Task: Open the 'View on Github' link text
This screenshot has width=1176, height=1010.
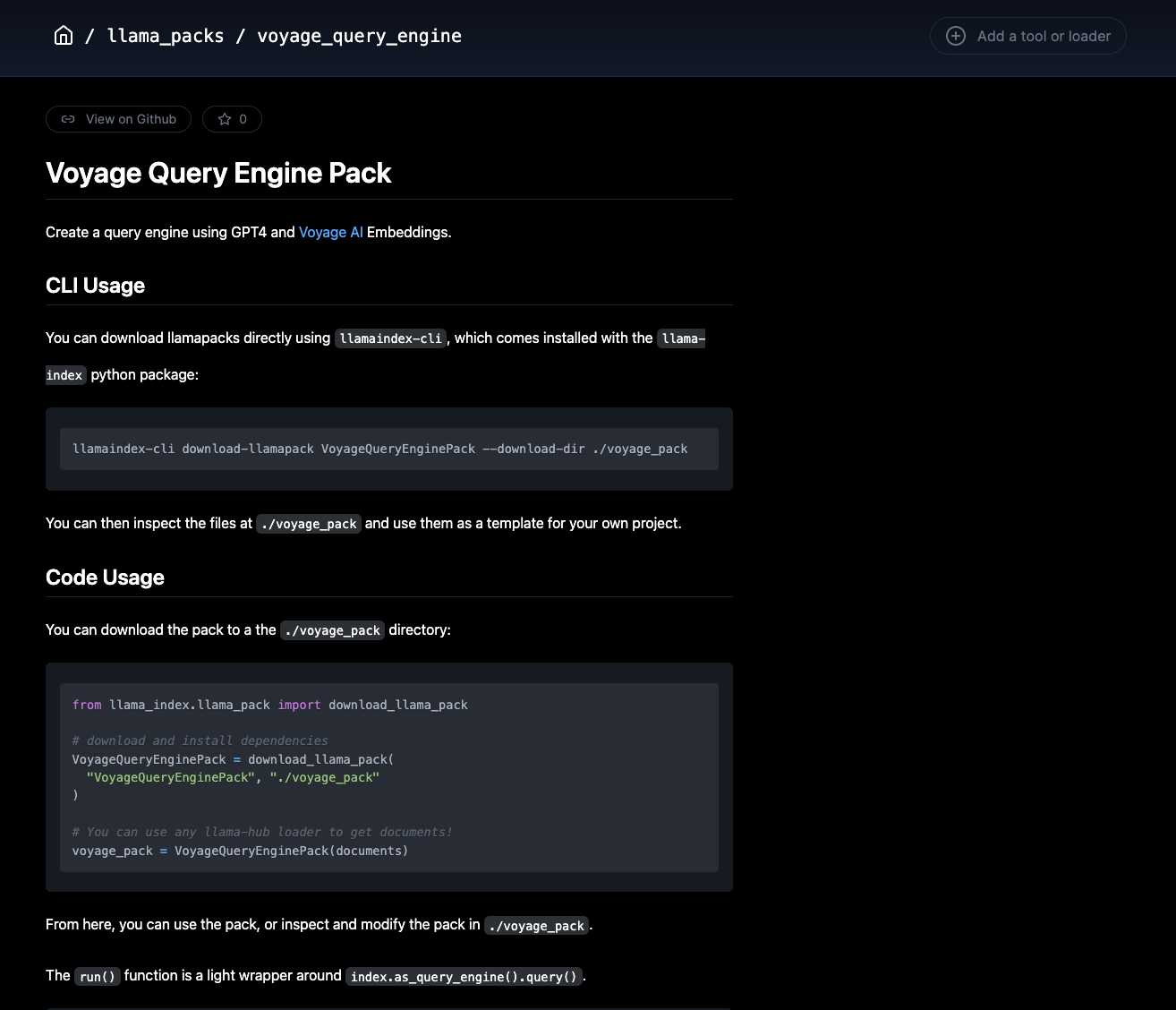Action: click(x=131, y=119)
